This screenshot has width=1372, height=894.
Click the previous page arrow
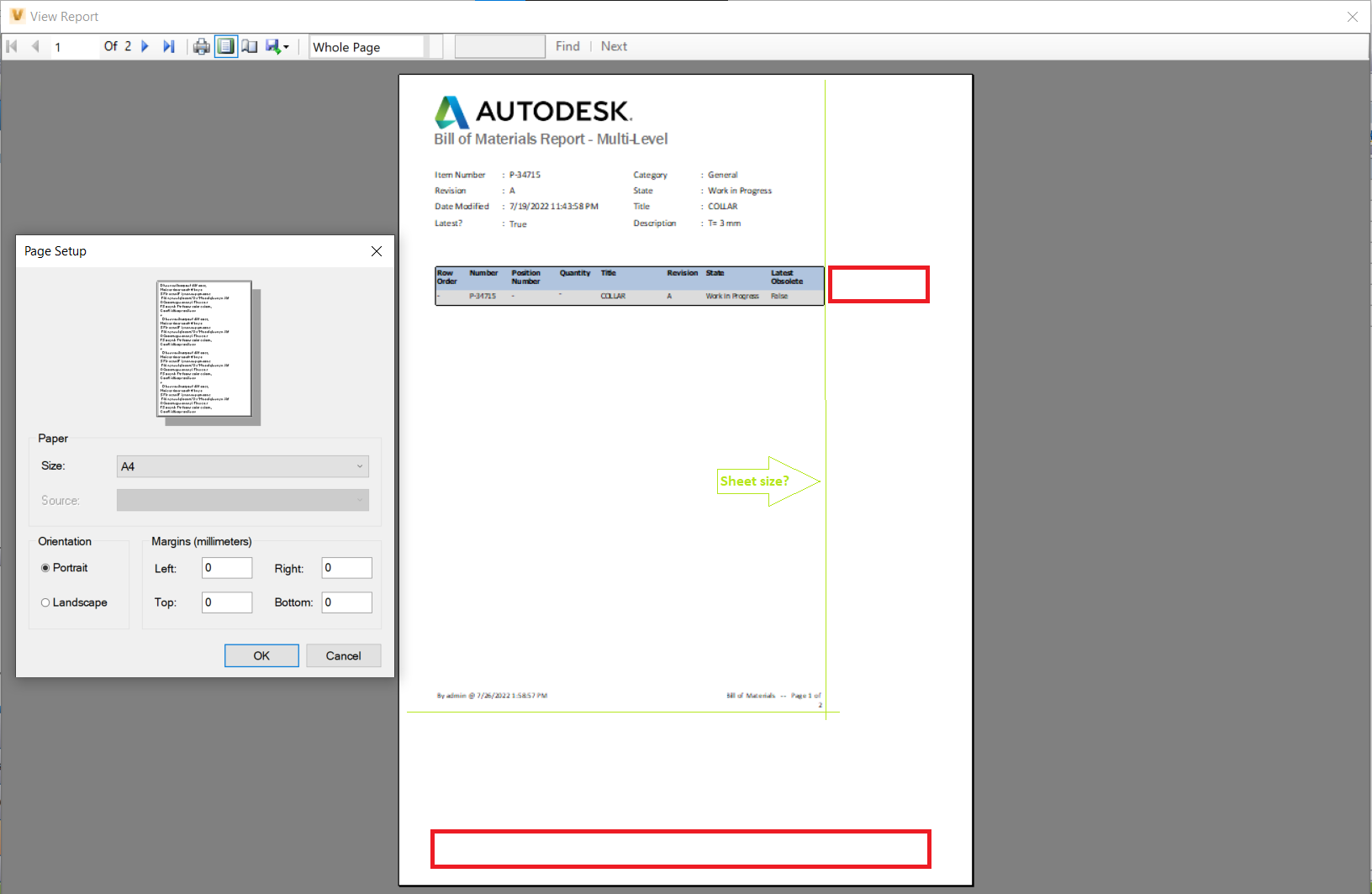point(34,46)
